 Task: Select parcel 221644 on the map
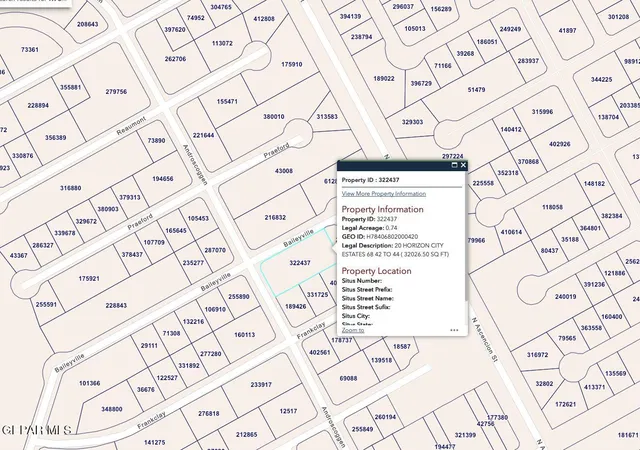203,135
